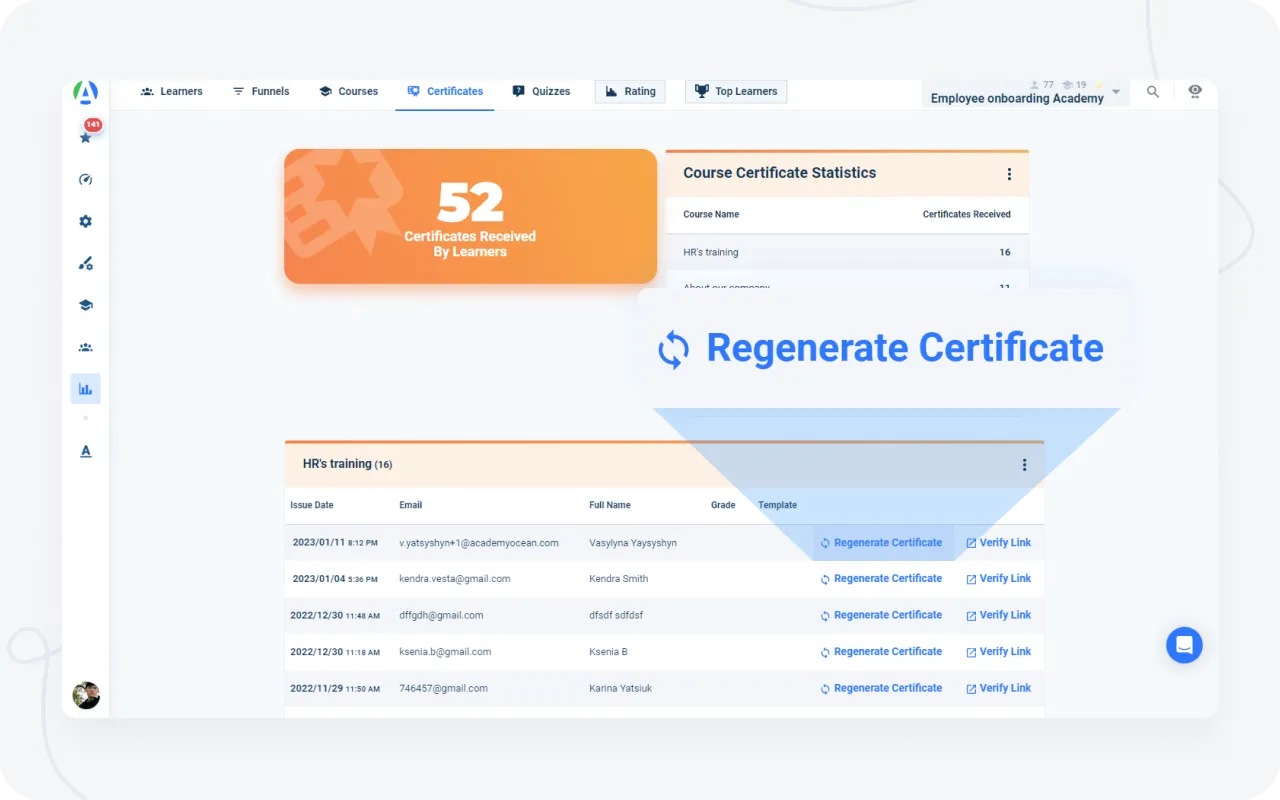Open the settings gear in sidebar
Image resolution: width=1280 pixels, height=800 pixels.
(86, 222)
